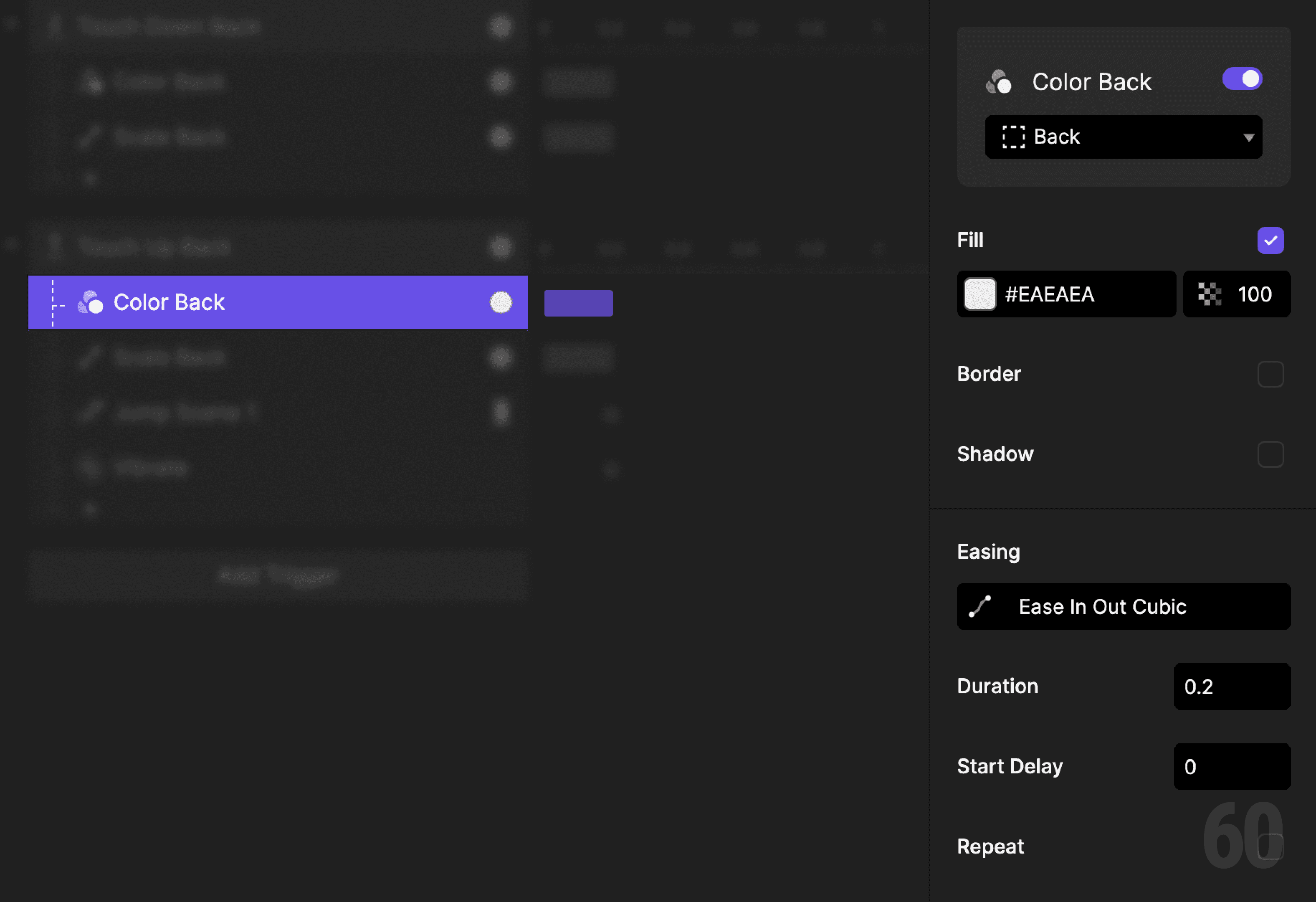Viewport: 1316px width, 902px height.
Task: Click the Vibrate response icon
Action: coord(91,466)
